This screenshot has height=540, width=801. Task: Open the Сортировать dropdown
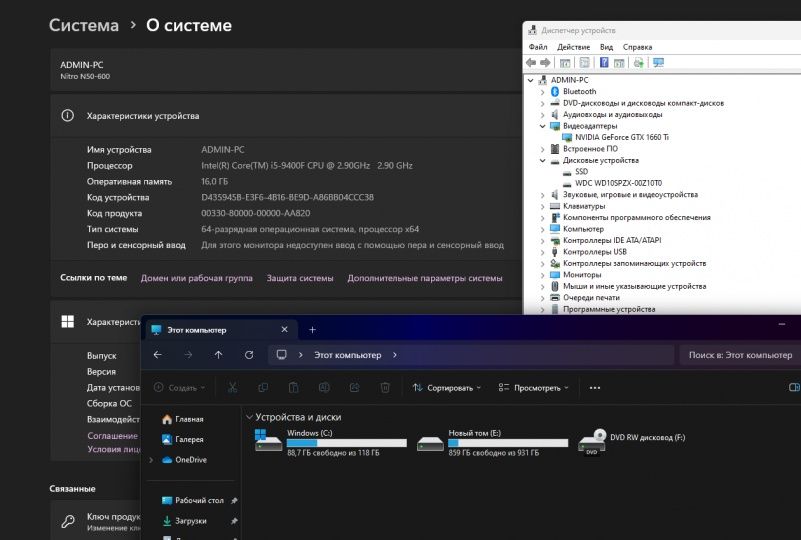coord(446,388)
